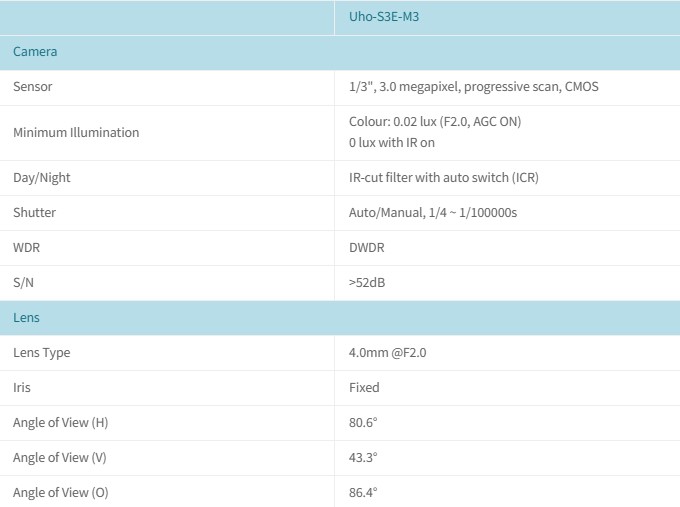Collapse the Lens section header
The height and width of the screenshot is (507, 680).
tap(26, 317)
